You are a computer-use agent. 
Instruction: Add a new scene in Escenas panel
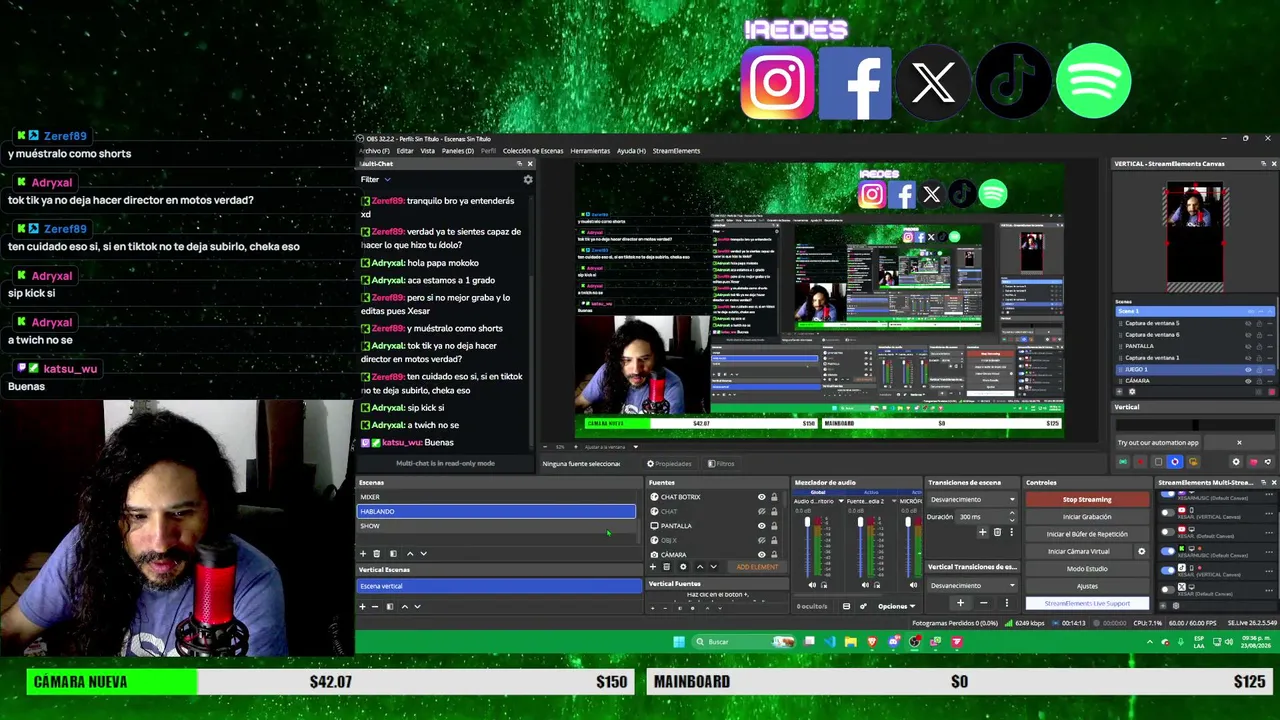(x=363, y=553)
